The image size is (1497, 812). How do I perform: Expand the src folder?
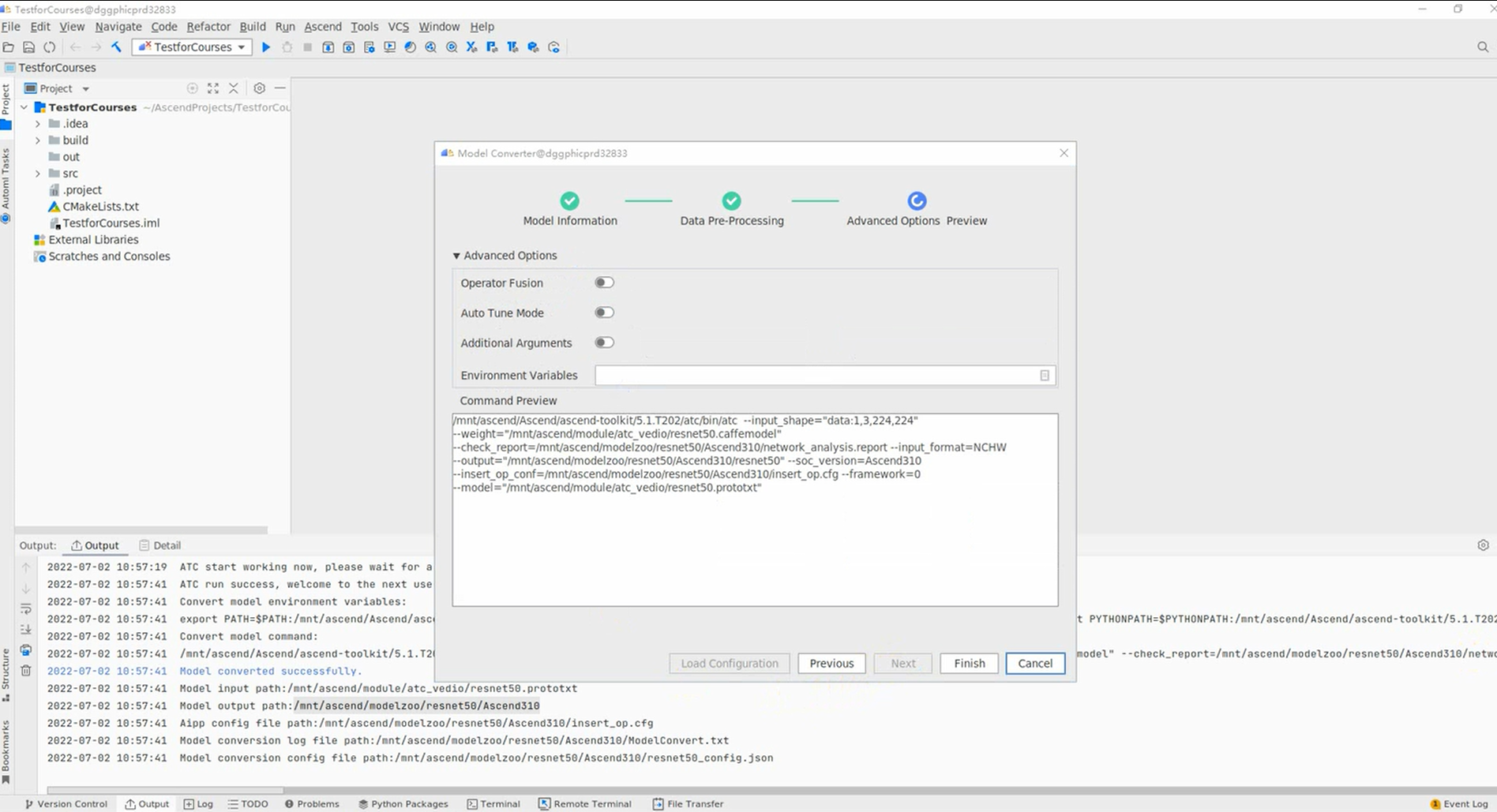coord(37,174)
